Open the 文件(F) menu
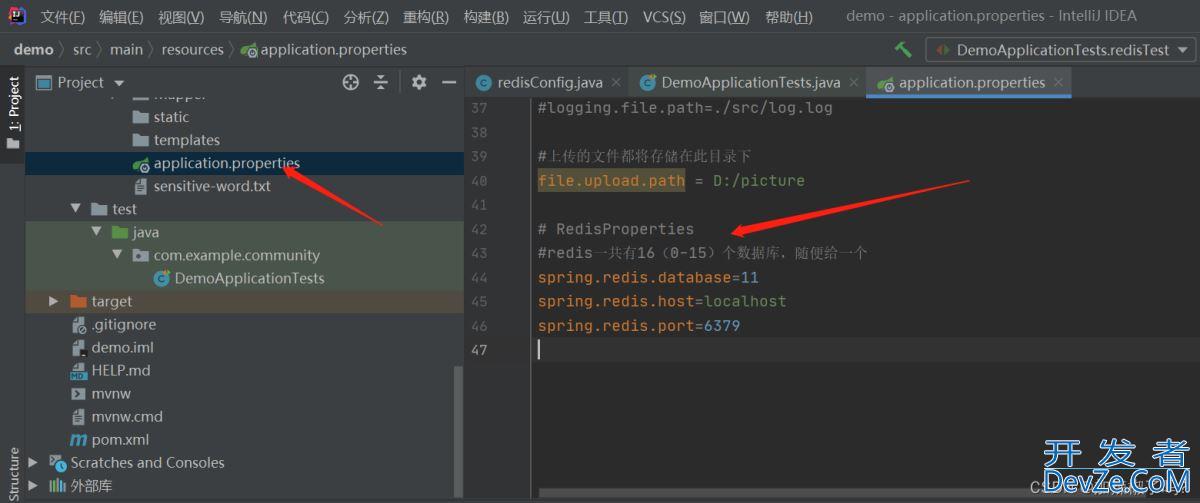This screenshot has height=503, width=1200. 63,17
